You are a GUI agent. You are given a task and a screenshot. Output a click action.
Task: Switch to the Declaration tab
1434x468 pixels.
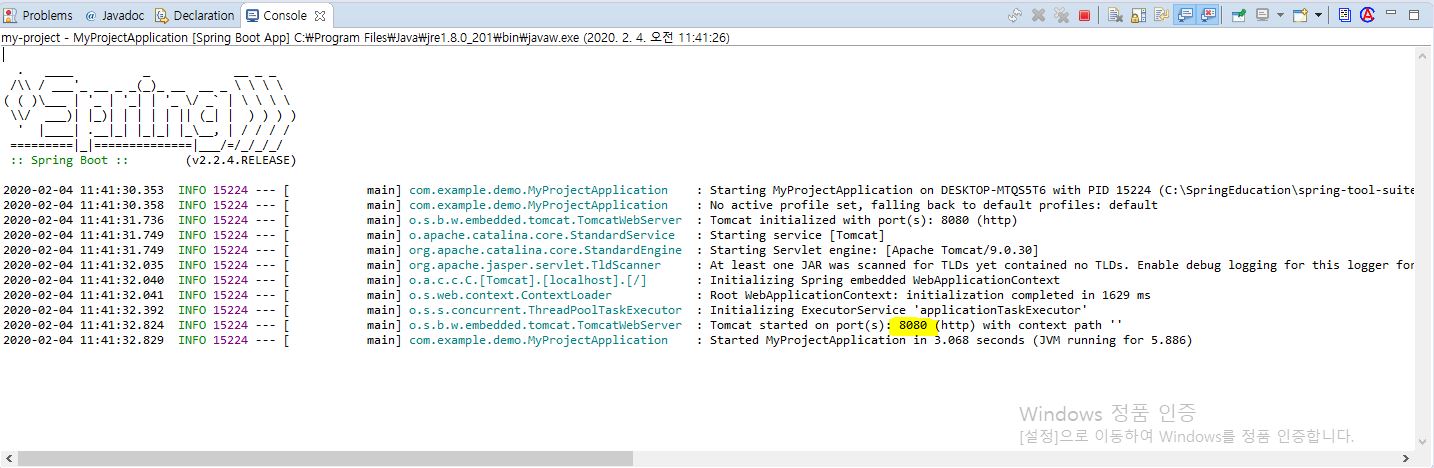click(195, 15)
